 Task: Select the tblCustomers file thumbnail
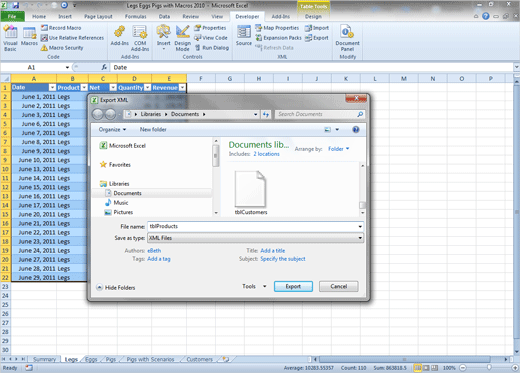click(x=251, y=193)
